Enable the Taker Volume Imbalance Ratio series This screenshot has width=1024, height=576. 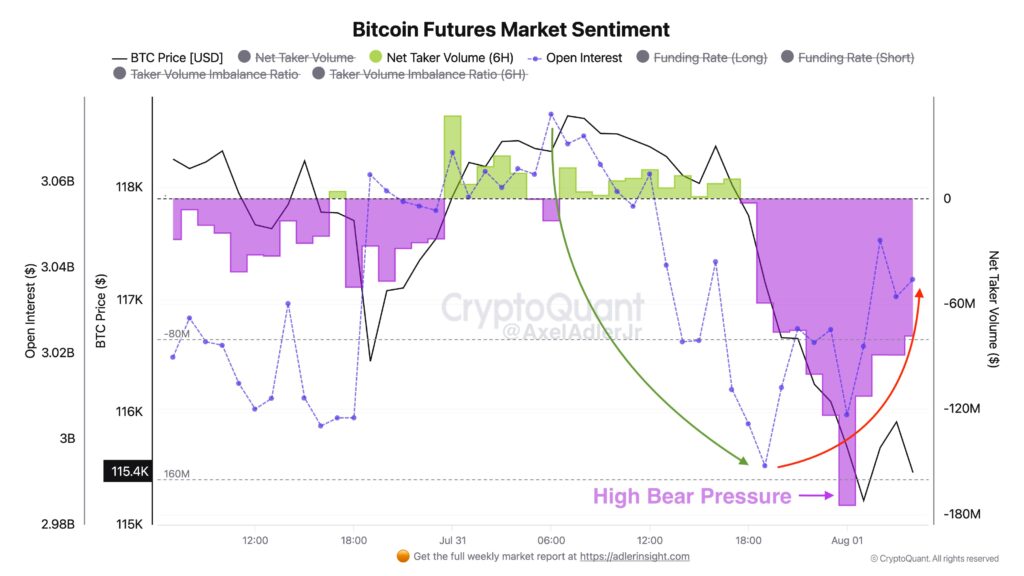pos(206,74)
